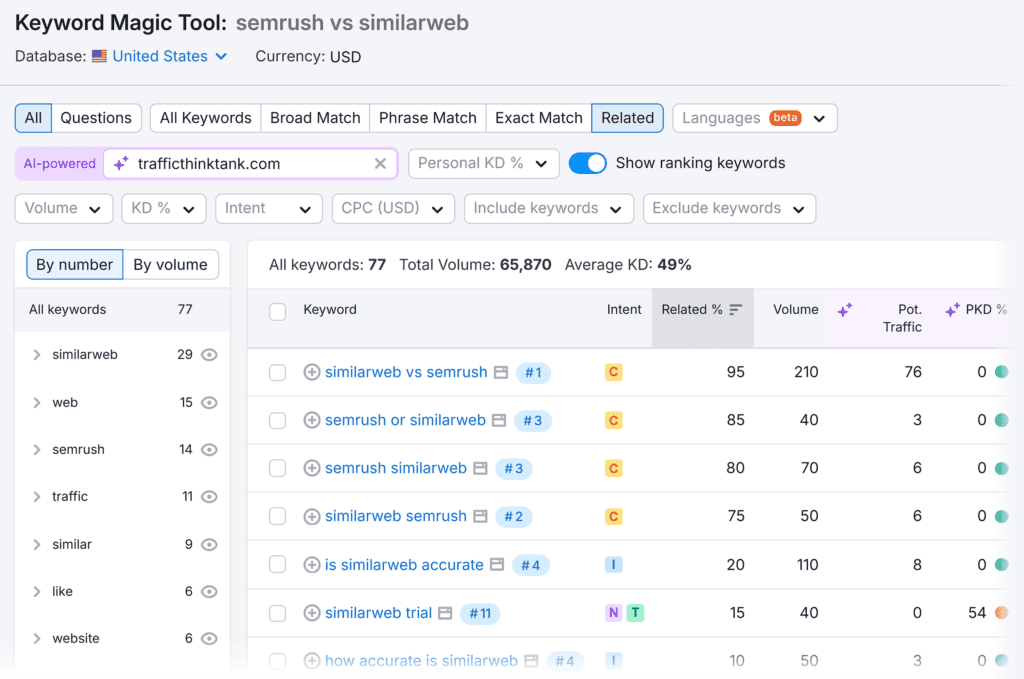This screenshot has height=679, width=1024.
Task: Expand the "semrush" keyword group chevron
Action: (40, 449)
